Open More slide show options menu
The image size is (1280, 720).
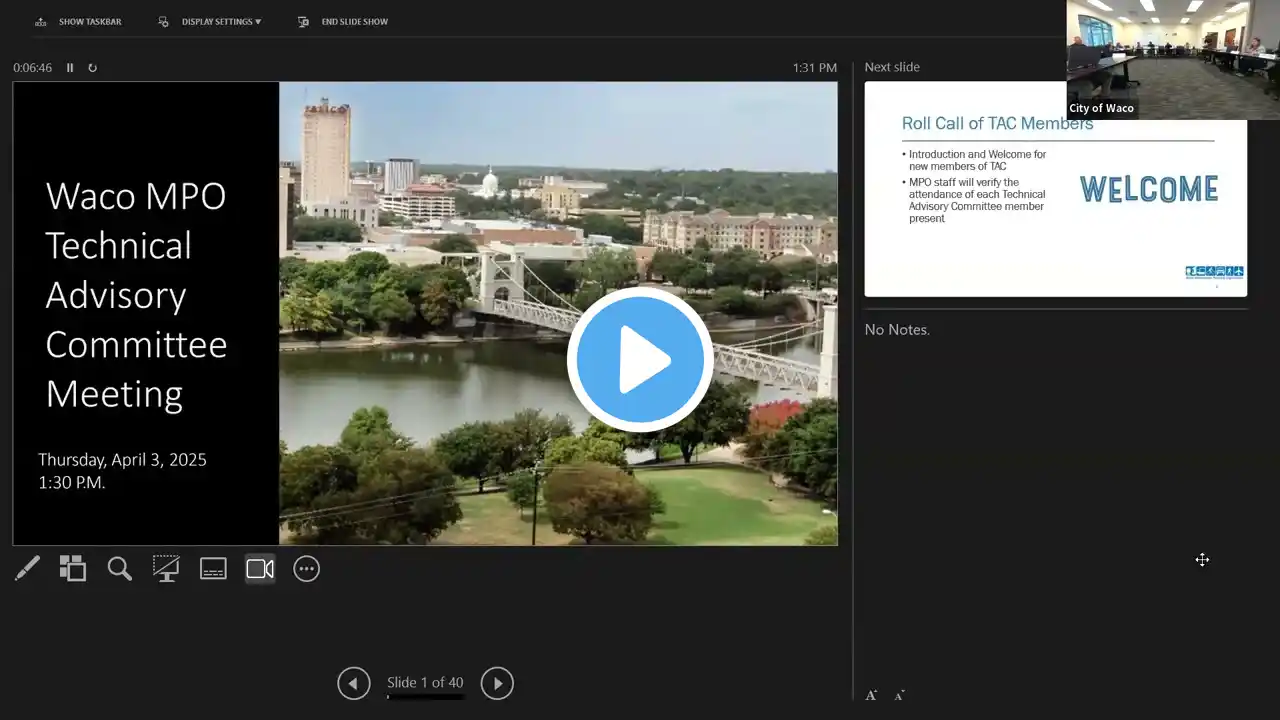tap(306, 569)
